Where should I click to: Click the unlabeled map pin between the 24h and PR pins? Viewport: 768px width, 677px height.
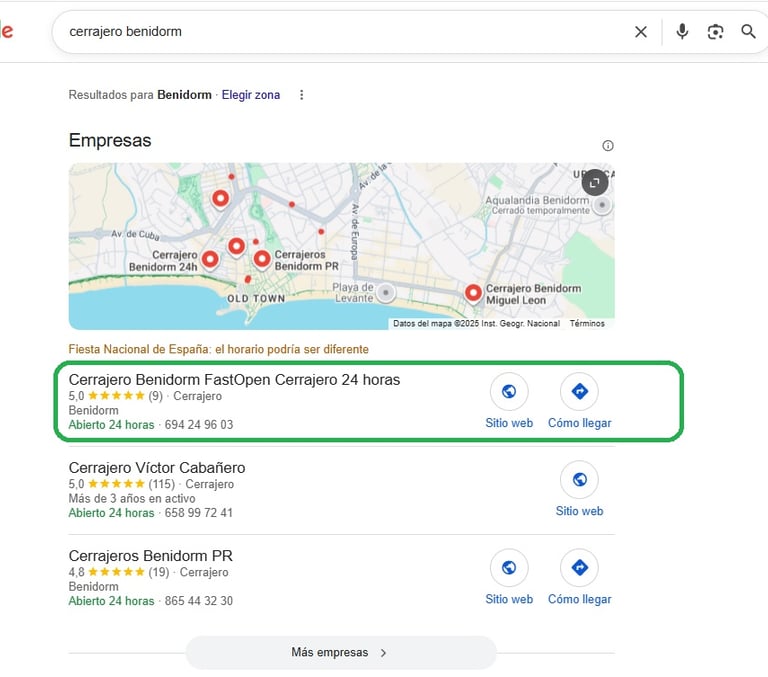(237, 246)
